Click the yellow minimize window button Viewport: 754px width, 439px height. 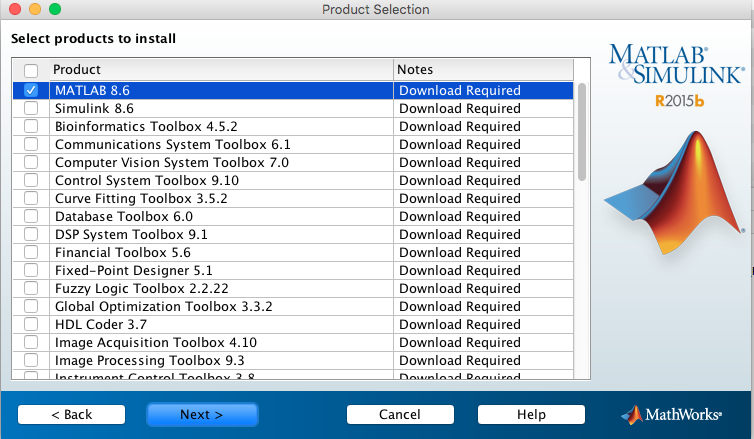[x=34, y=9]
